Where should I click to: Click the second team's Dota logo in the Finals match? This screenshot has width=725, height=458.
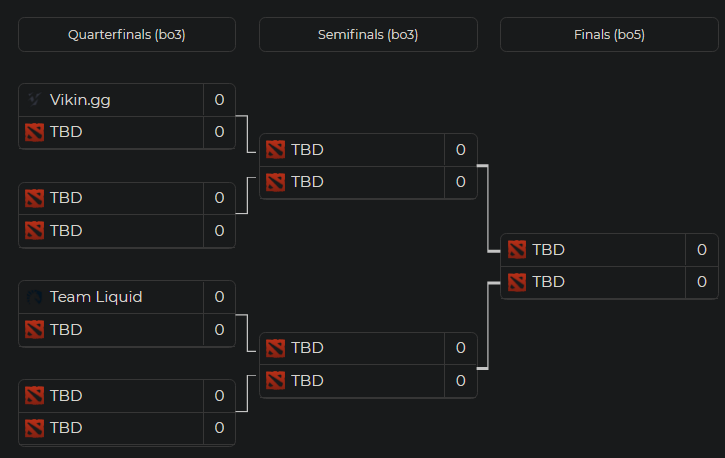click(517, 282)
